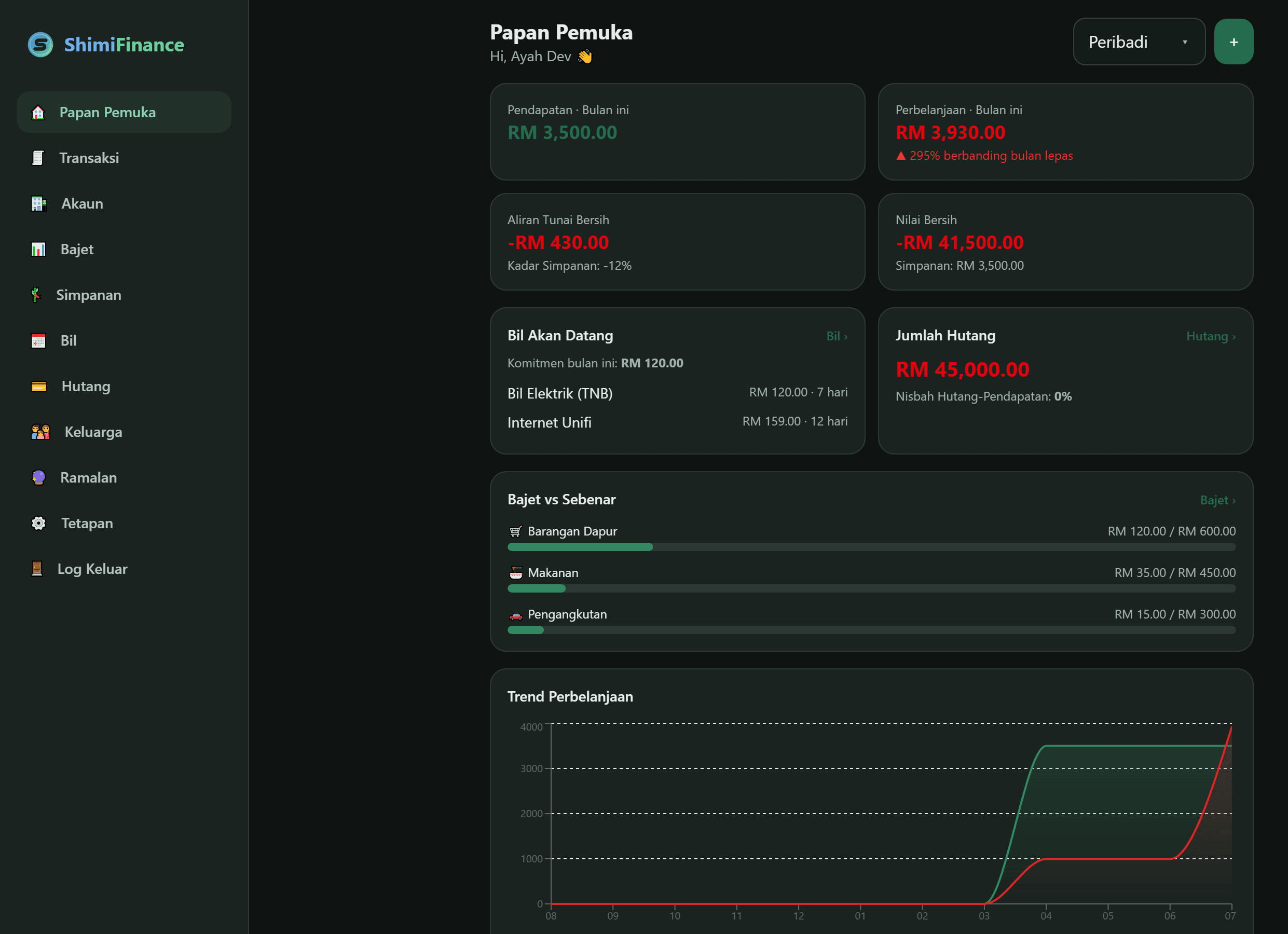This screenshot has height=934, width=1288.
Task: Click the ShimiFinance logo icon
Action: click(40, 44)
